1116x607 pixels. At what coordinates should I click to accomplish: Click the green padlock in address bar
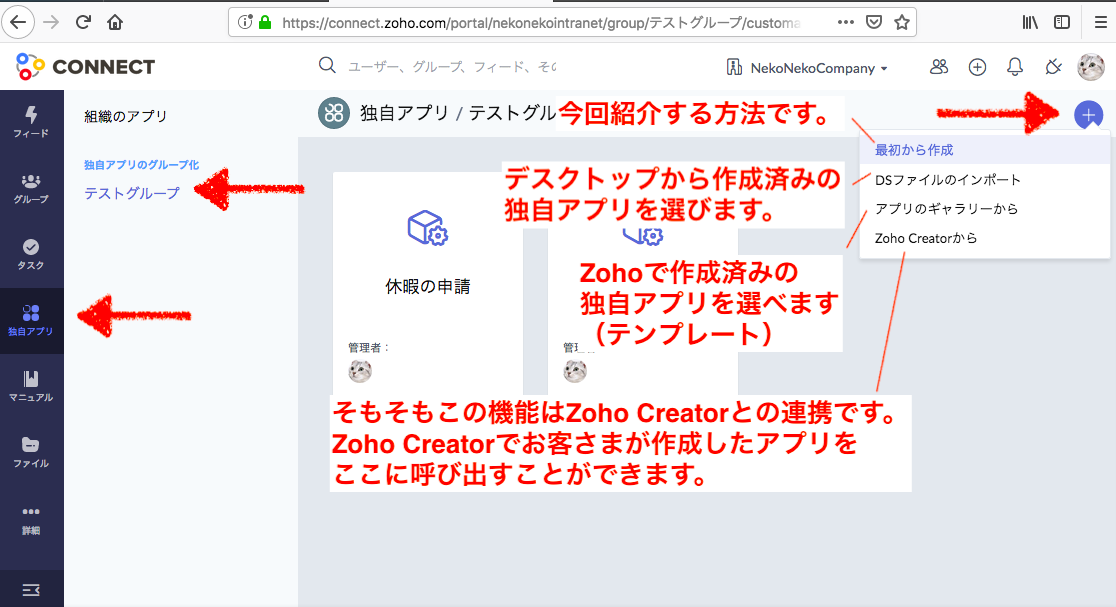[x=265, y=22]
